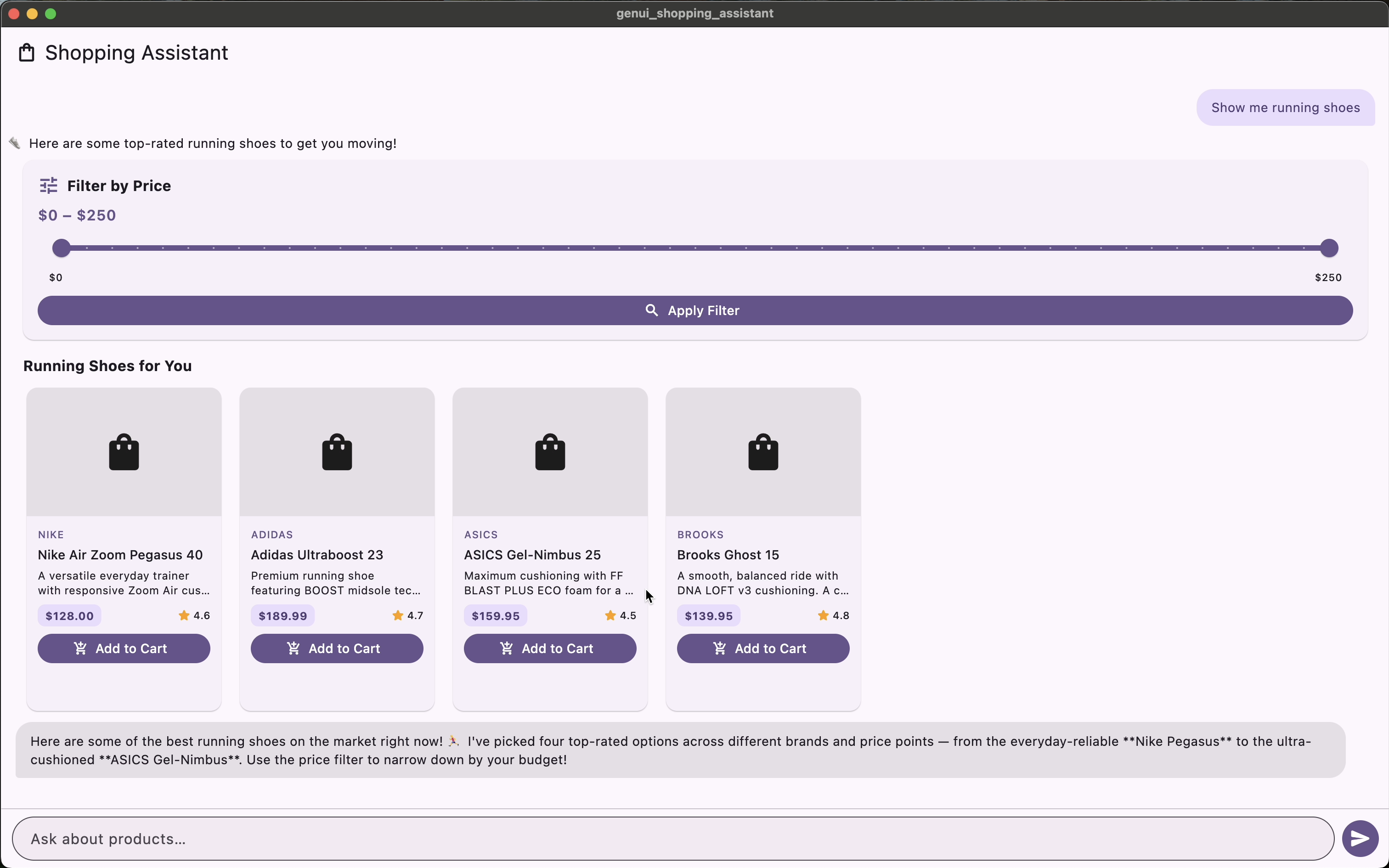Click the BROOKS brand label

point(700,535)
